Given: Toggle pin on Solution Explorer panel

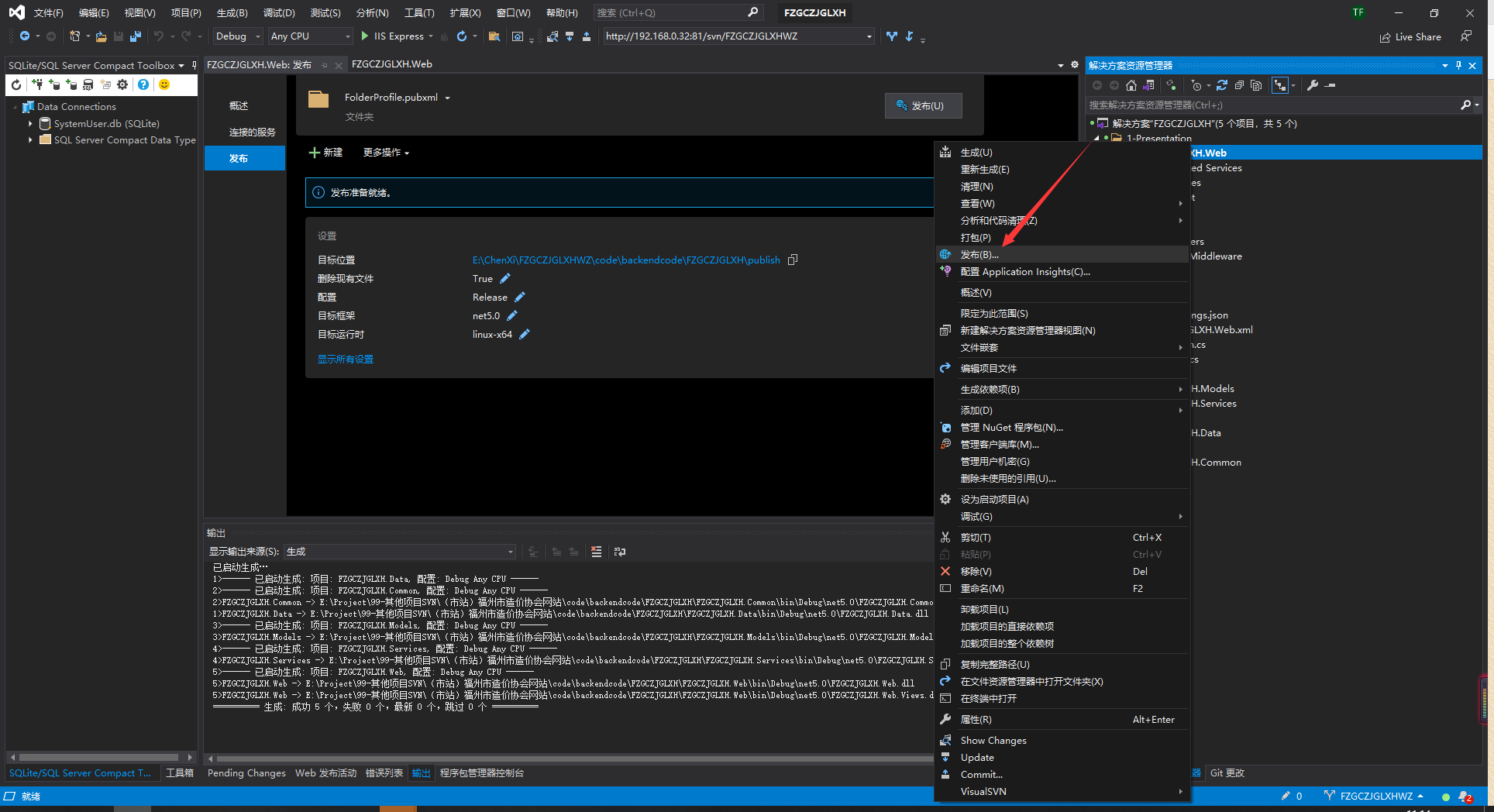Looking at the screenshot, I should pyautogui.click(x=1458, y=65).
